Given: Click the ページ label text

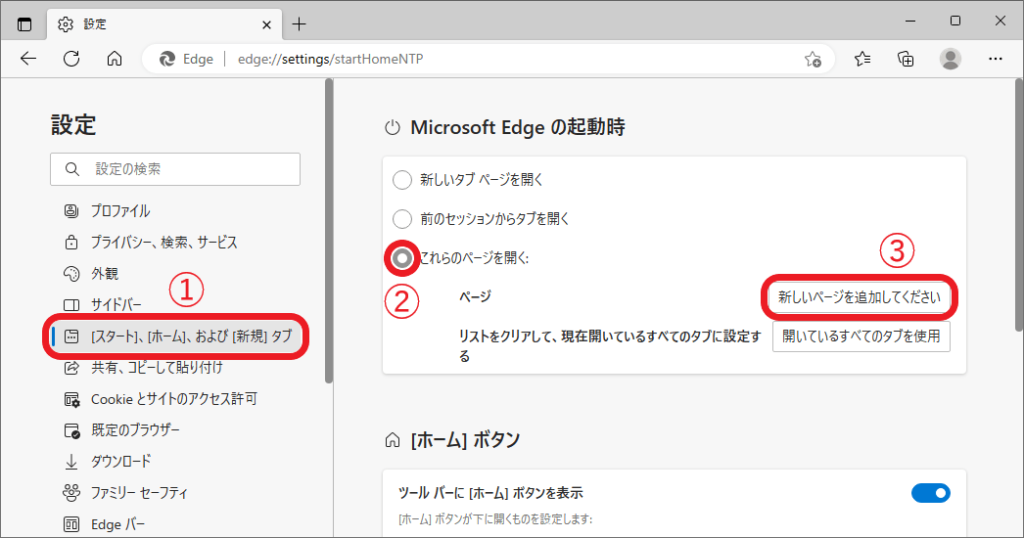Looking at the screenshot, I should tap(475, 297).
